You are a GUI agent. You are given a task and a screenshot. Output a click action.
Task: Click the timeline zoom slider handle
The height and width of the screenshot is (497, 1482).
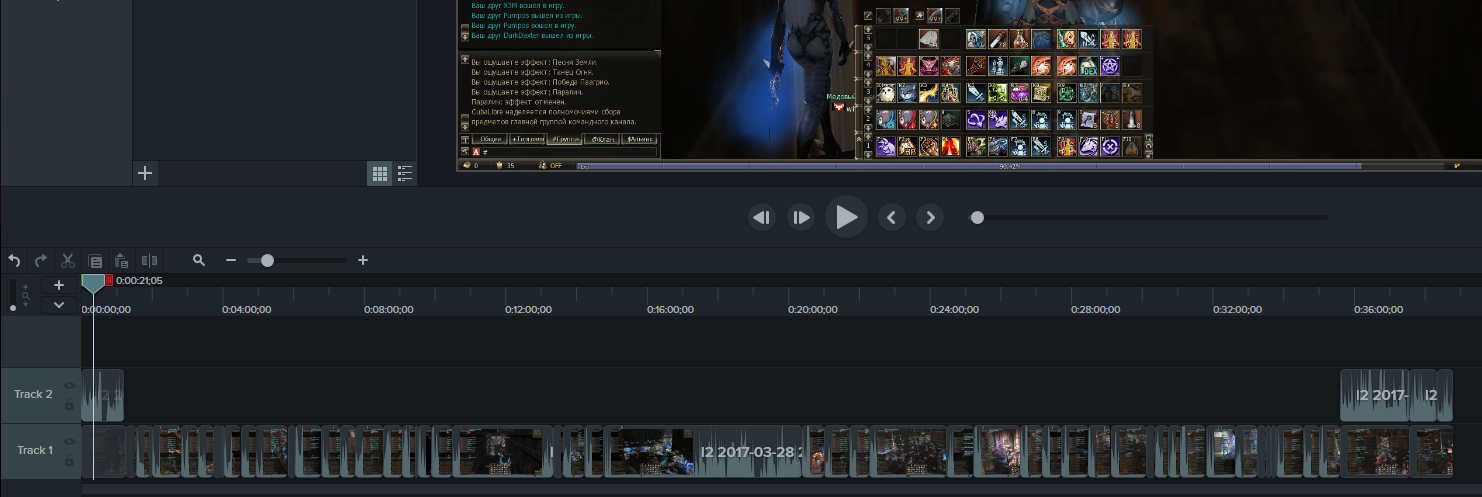click(267, 260)
